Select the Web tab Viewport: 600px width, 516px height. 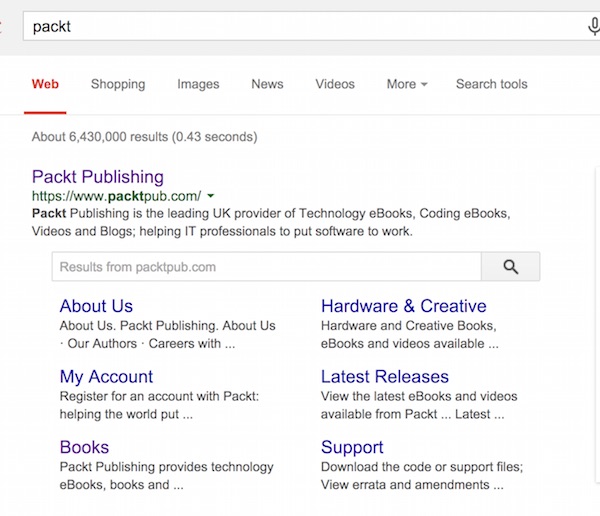coord(45,84)
